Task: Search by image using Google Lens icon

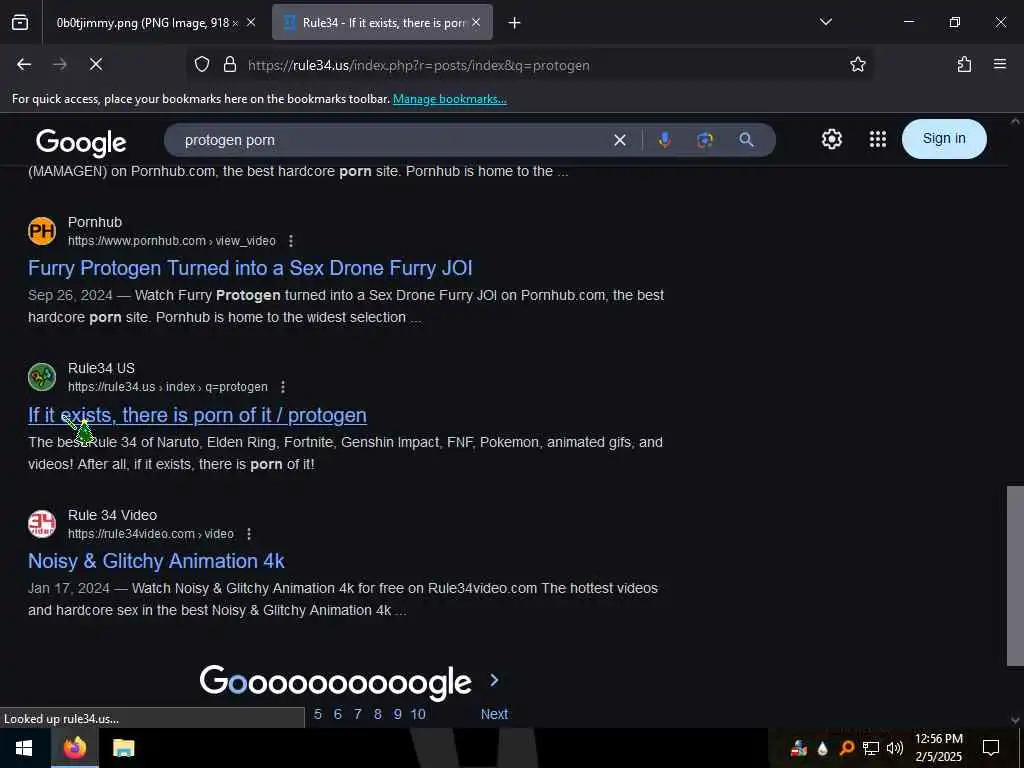Action: (x=705, y=140)
